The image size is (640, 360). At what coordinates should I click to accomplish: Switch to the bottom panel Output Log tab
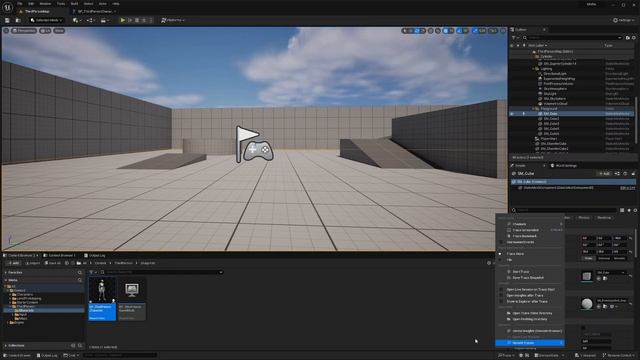95,256
